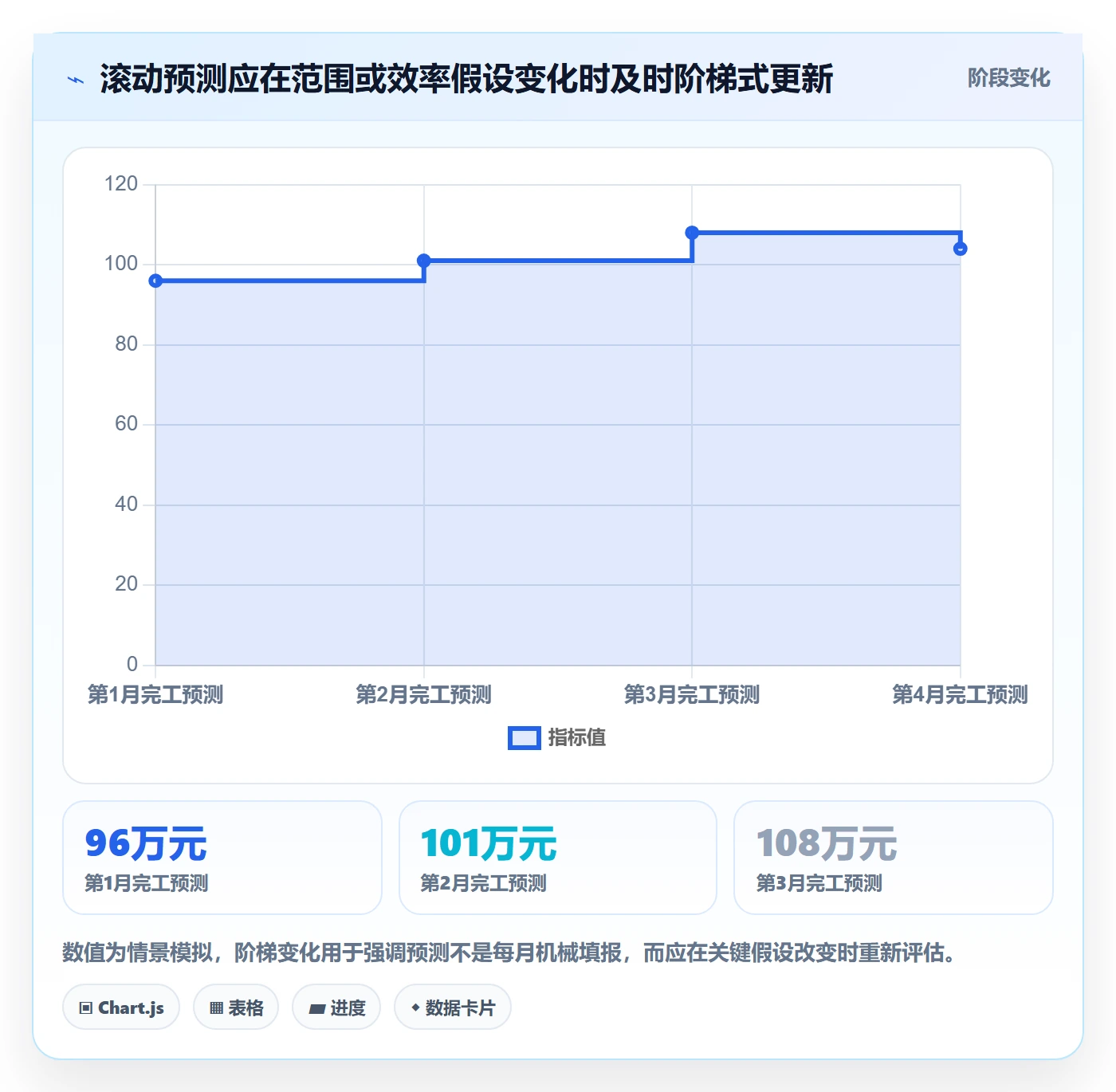This screenshot has height=1092, width=1116.
Task: Click the x-axis label 第2月完工预测
Action: click(424, 695)
